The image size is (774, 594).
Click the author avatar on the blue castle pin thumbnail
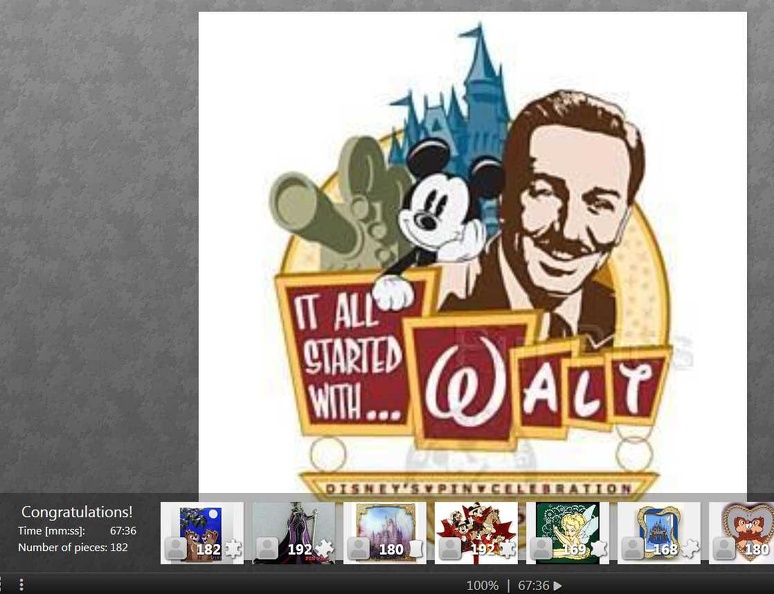632,549
